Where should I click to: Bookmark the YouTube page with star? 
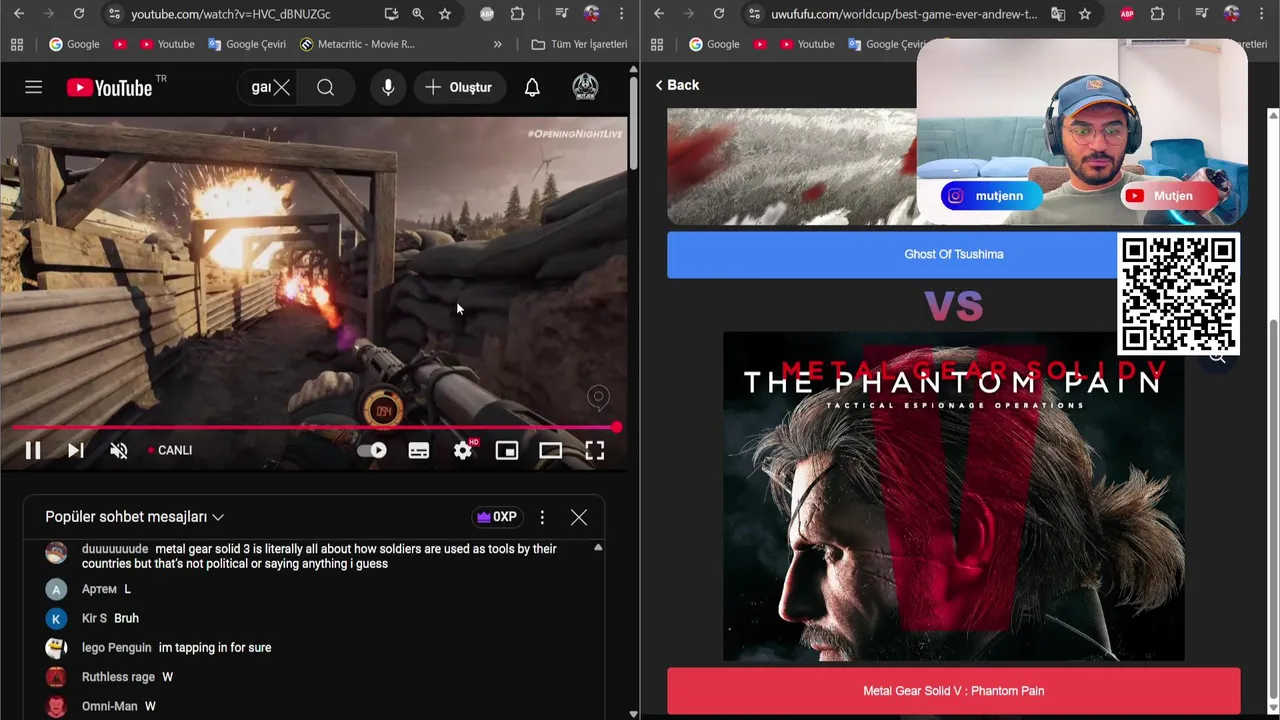(x=445, y=14)
